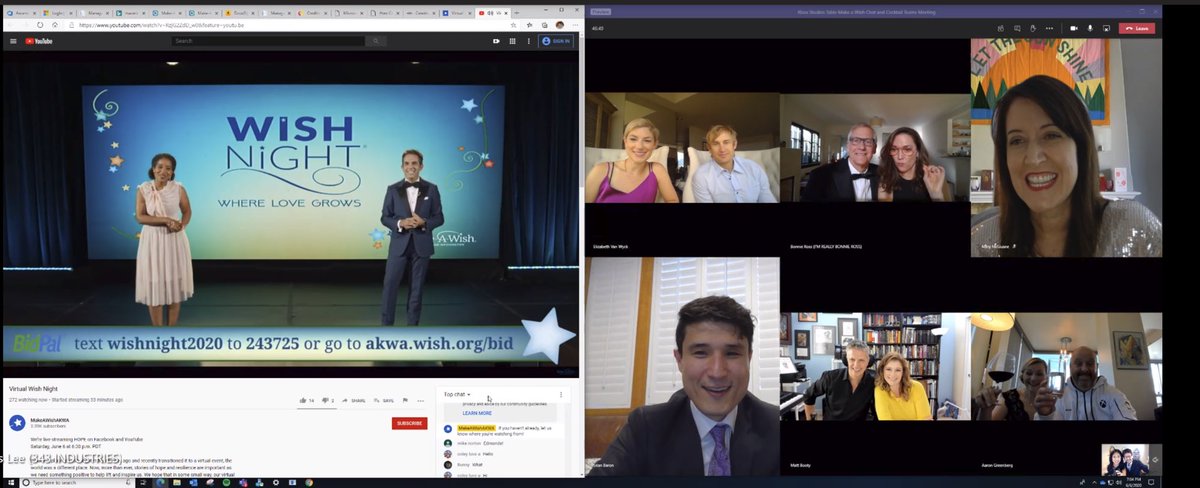Screen dimensions: 1200x488
Task: Toggle Teams share content tray
Action: tap(1106, 28)
